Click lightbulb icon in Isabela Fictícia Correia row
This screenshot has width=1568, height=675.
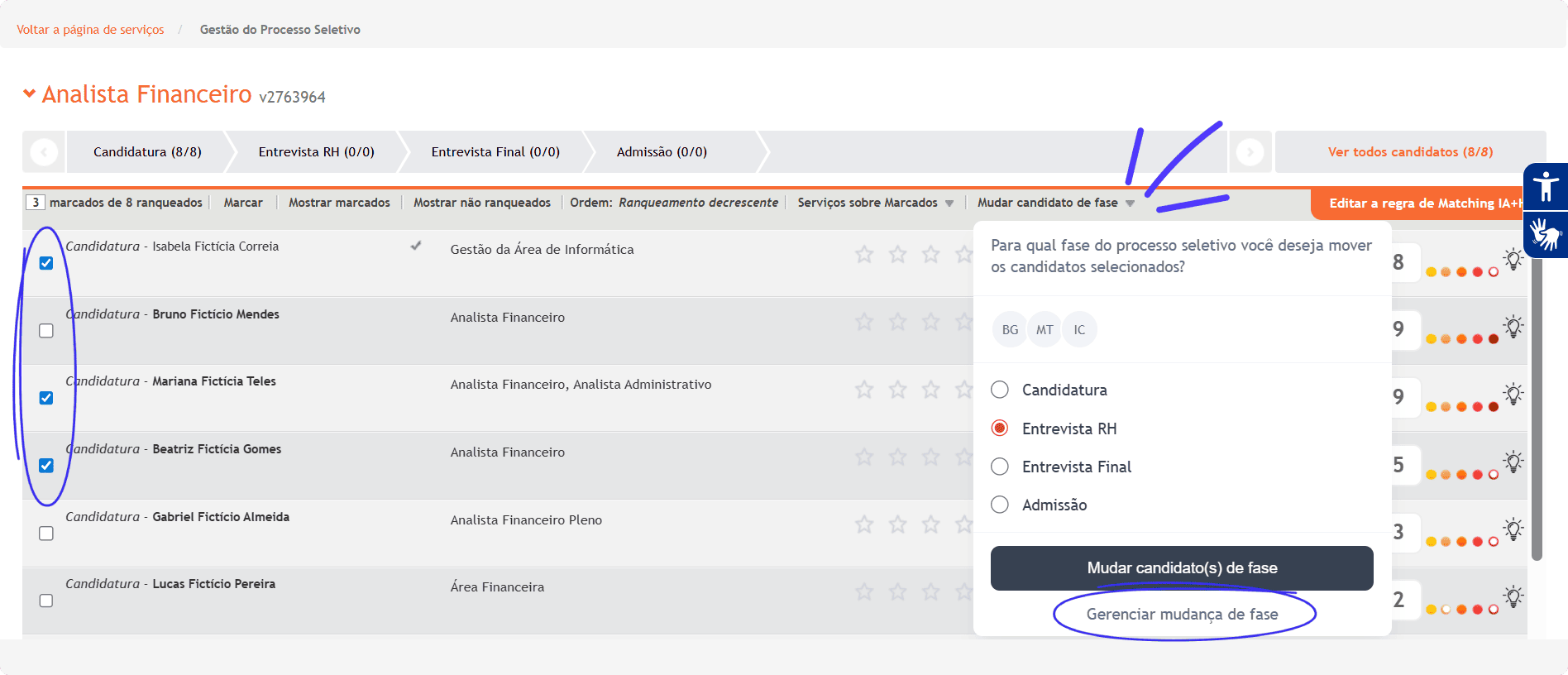click(1513, 259)
